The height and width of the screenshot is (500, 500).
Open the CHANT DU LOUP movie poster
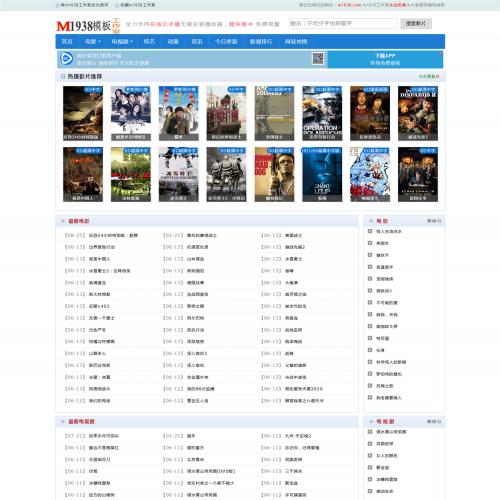point(322,174)
